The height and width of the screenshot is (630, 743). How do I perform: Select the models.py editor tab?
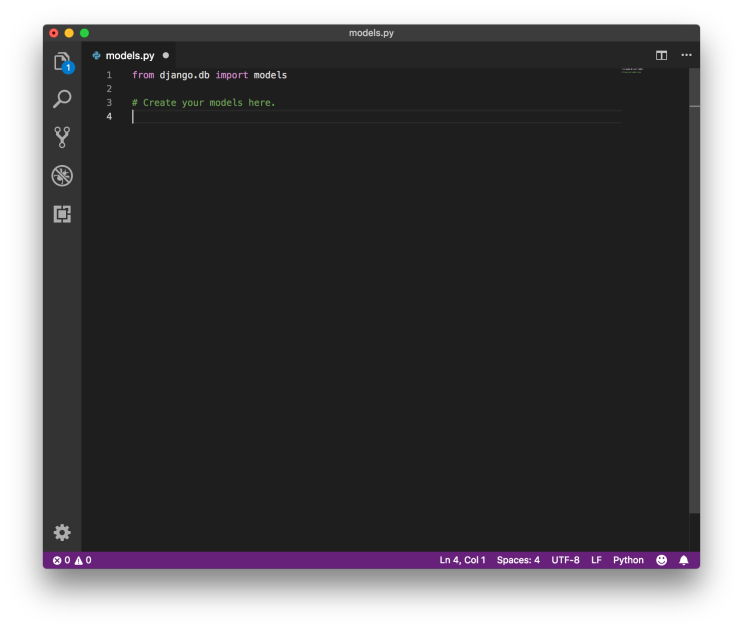[x=128, y=55]
